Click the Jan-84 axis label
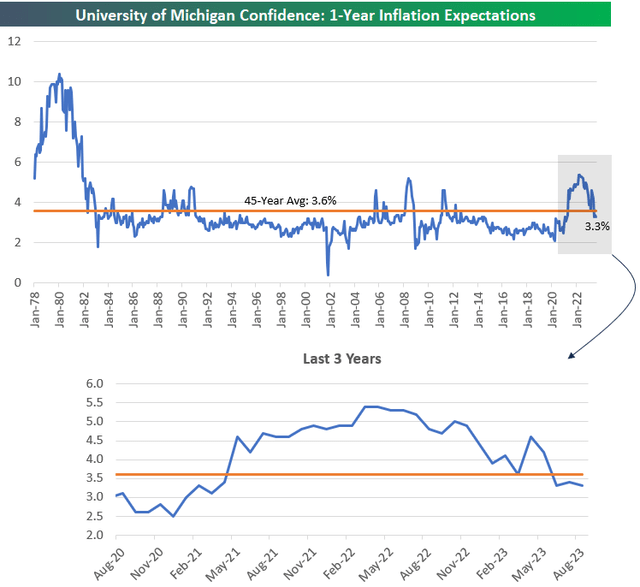This screenshot has width=640, height=587. [109, 309]
